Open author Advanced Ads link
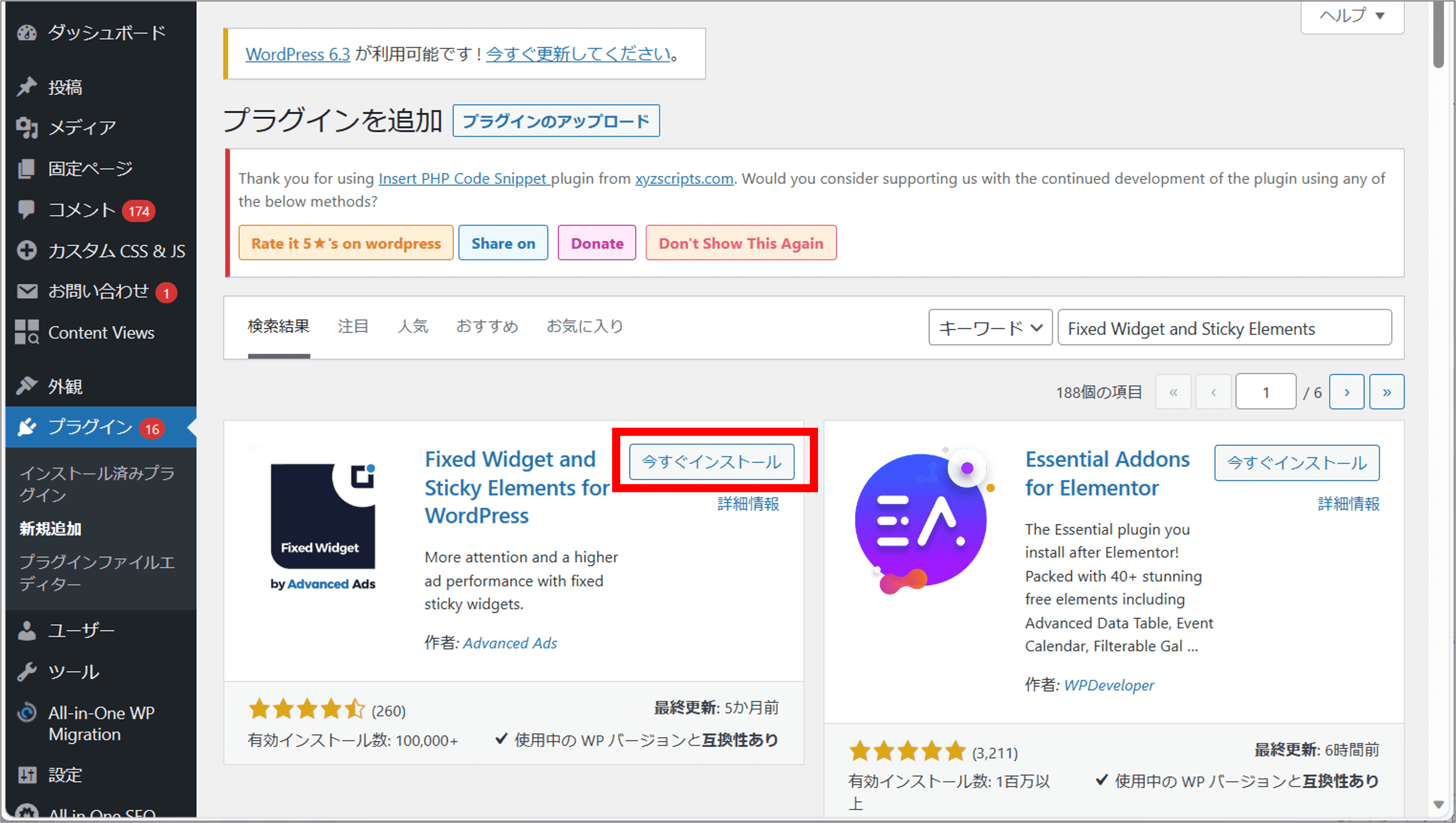Viewport: 1456px width, 823px height. pos(510,643)
